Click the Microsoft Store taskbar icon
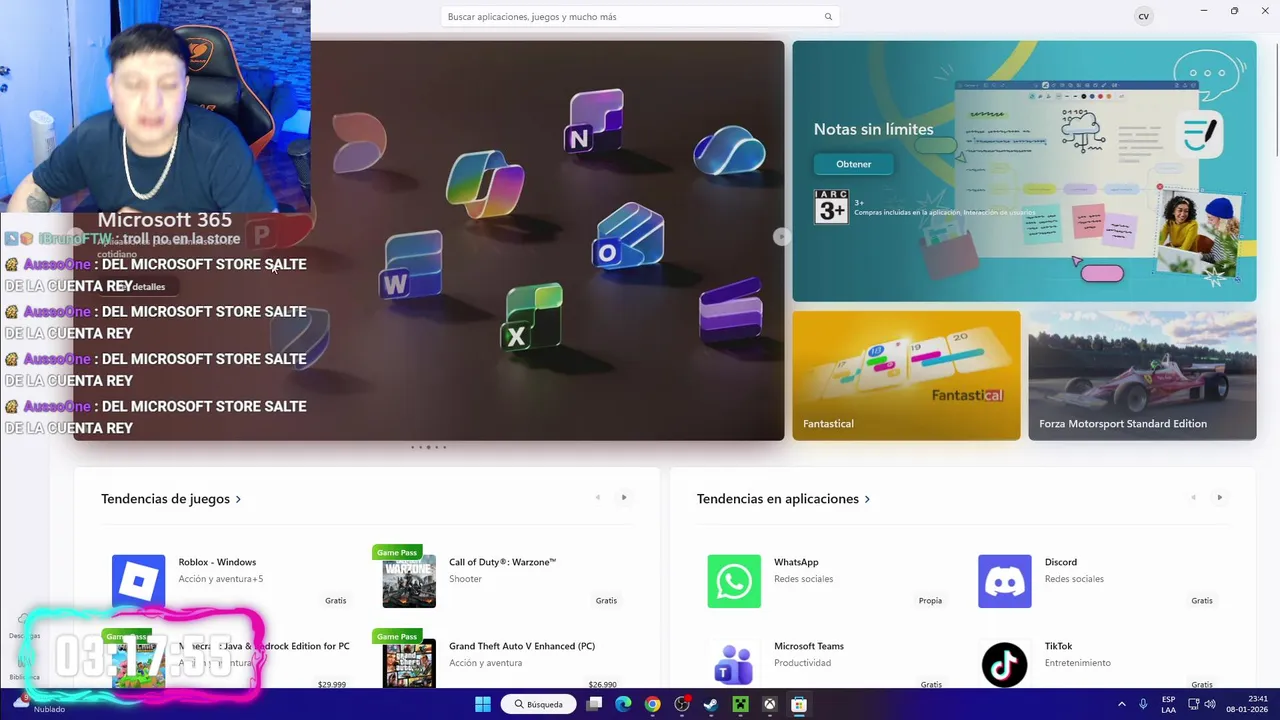 (x=798, y=704)
